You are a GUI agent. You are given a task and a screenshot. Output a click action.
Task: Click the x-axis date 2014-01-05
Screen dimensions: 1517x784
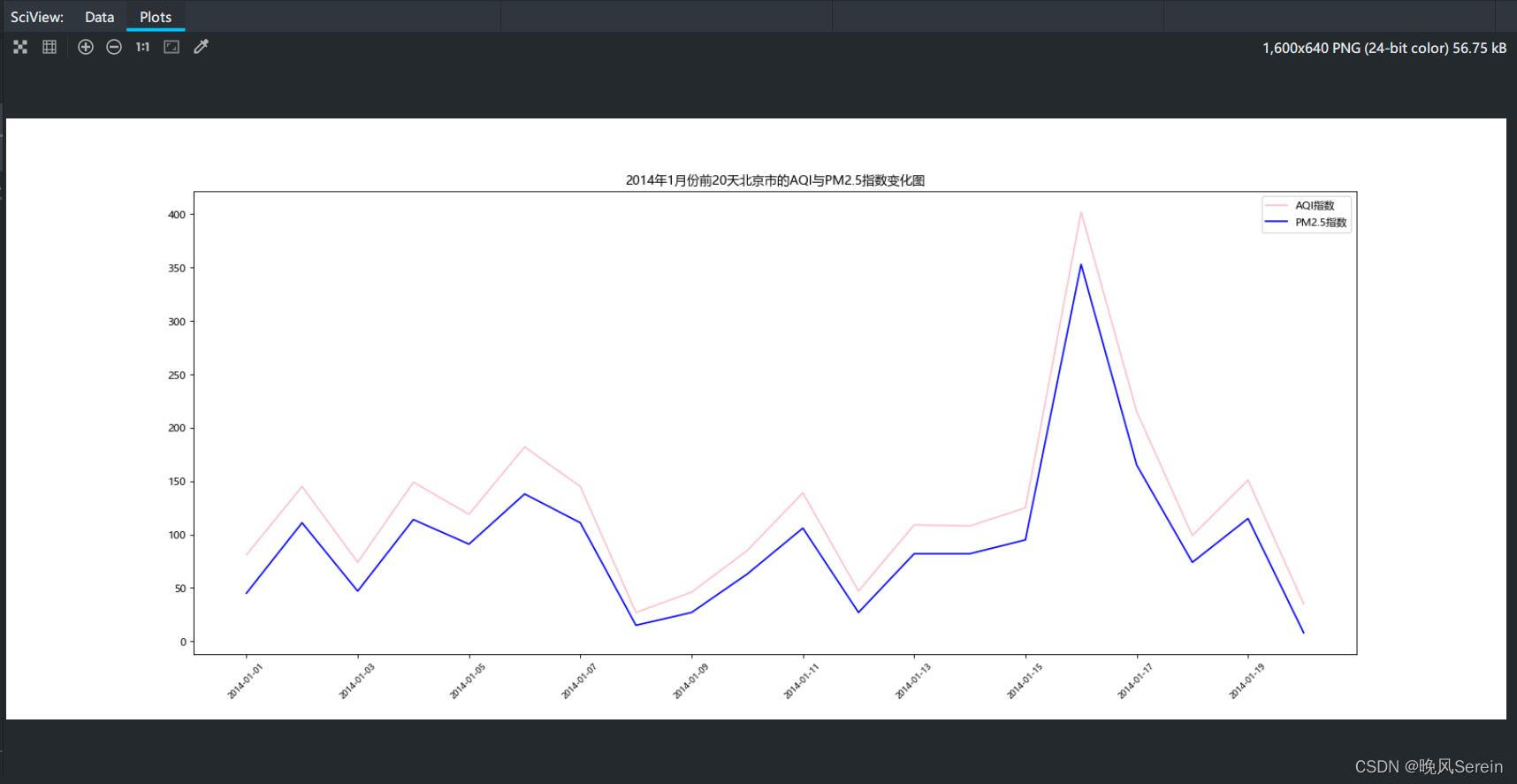(x=467, y=681)
